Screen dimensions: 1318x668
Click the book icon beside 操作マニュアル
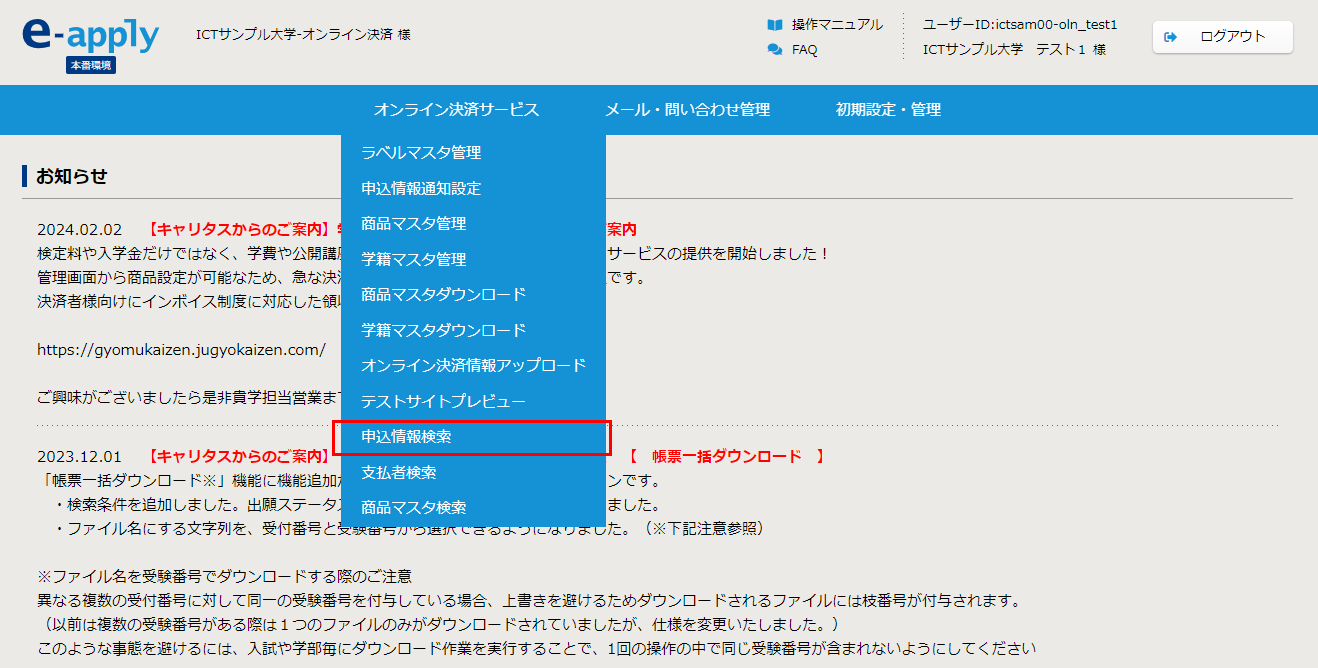774,25
